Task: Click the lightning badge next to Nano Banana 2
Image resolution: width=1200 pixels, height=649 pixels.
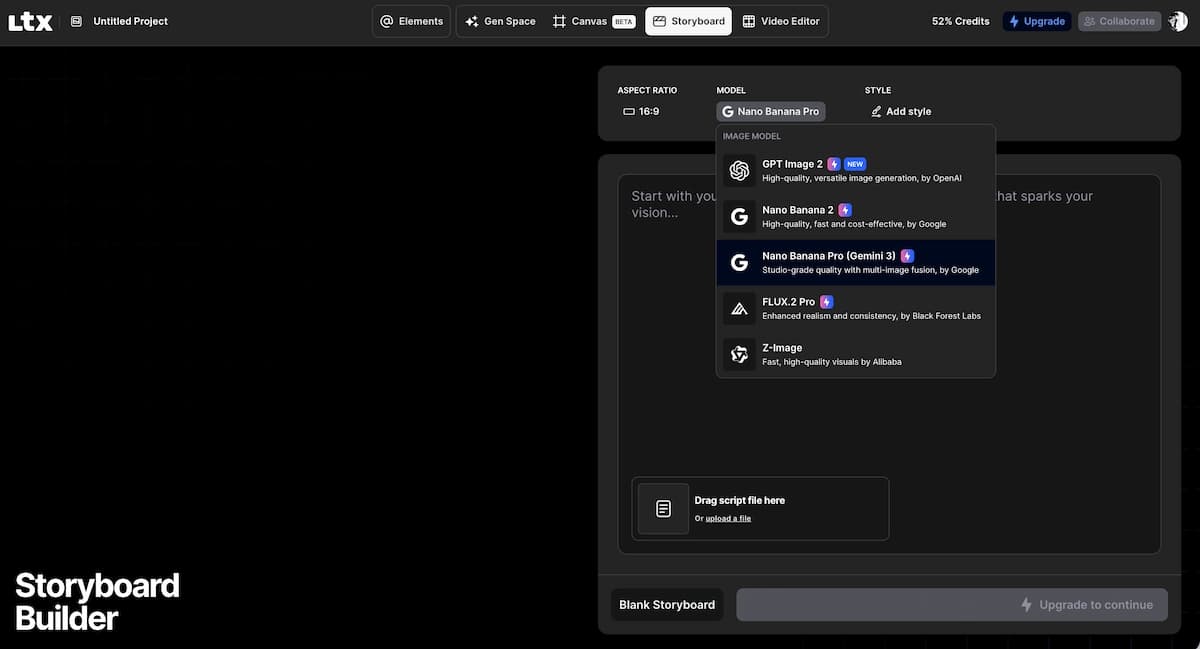Action: tap(845, 210)
